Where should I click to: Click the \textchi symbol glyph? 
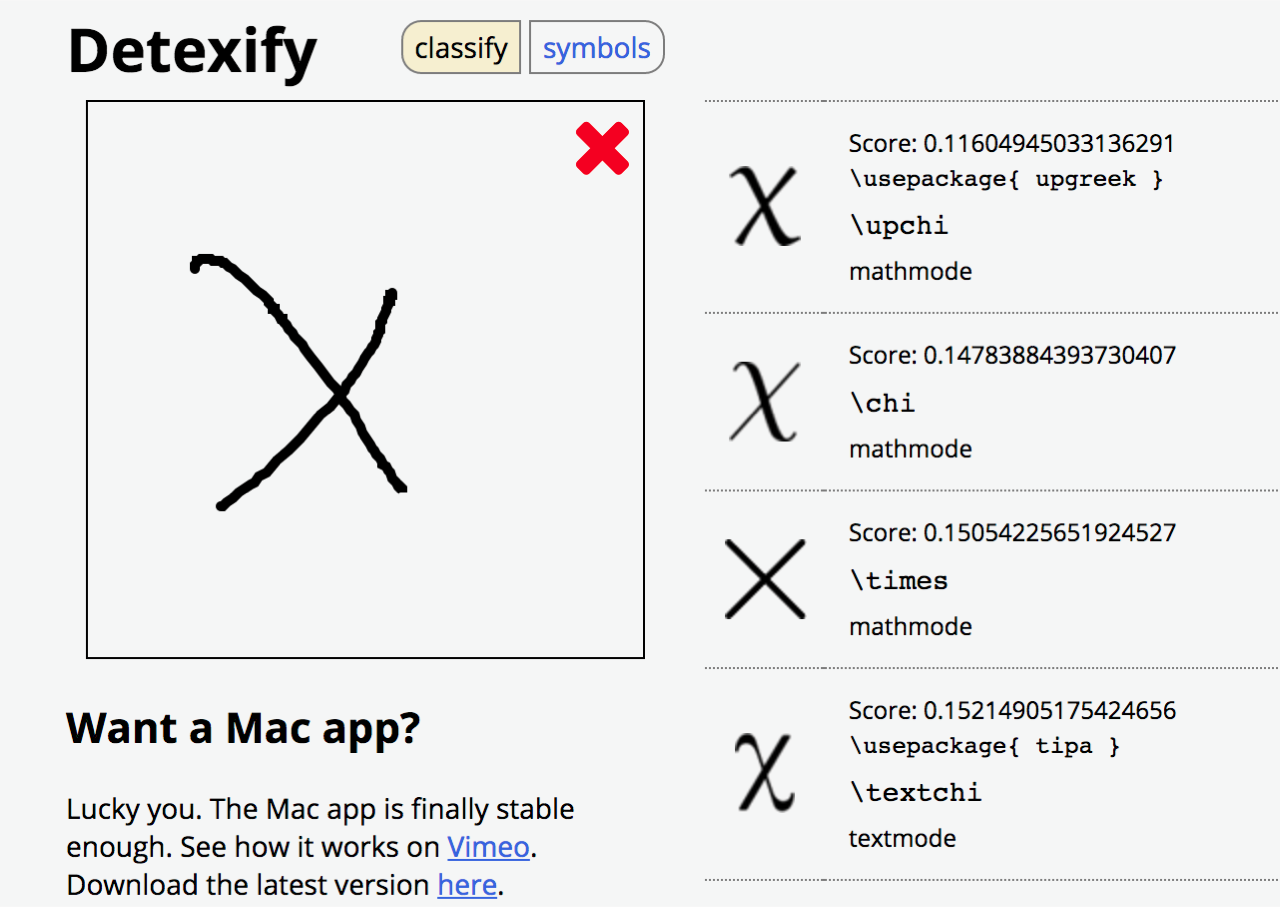click(x=765, y=773)
